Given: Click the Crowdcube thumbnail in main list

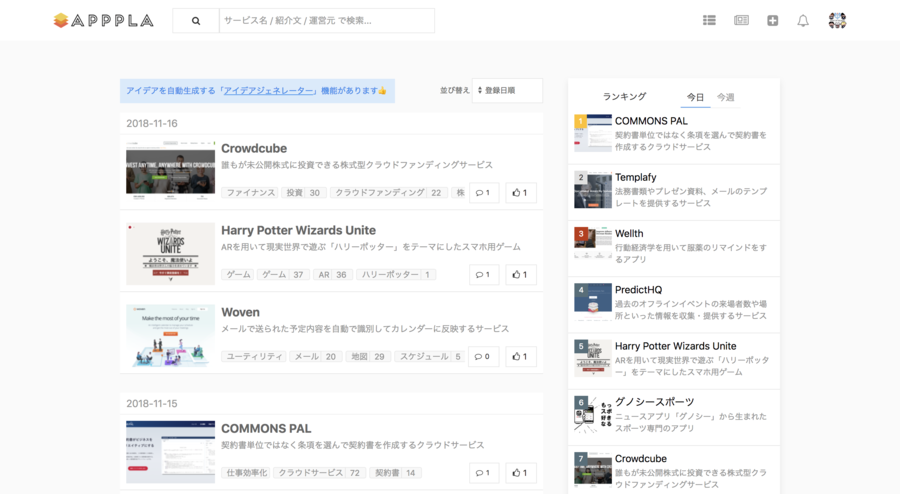Looking at the screenshot, I should [170, 170].
